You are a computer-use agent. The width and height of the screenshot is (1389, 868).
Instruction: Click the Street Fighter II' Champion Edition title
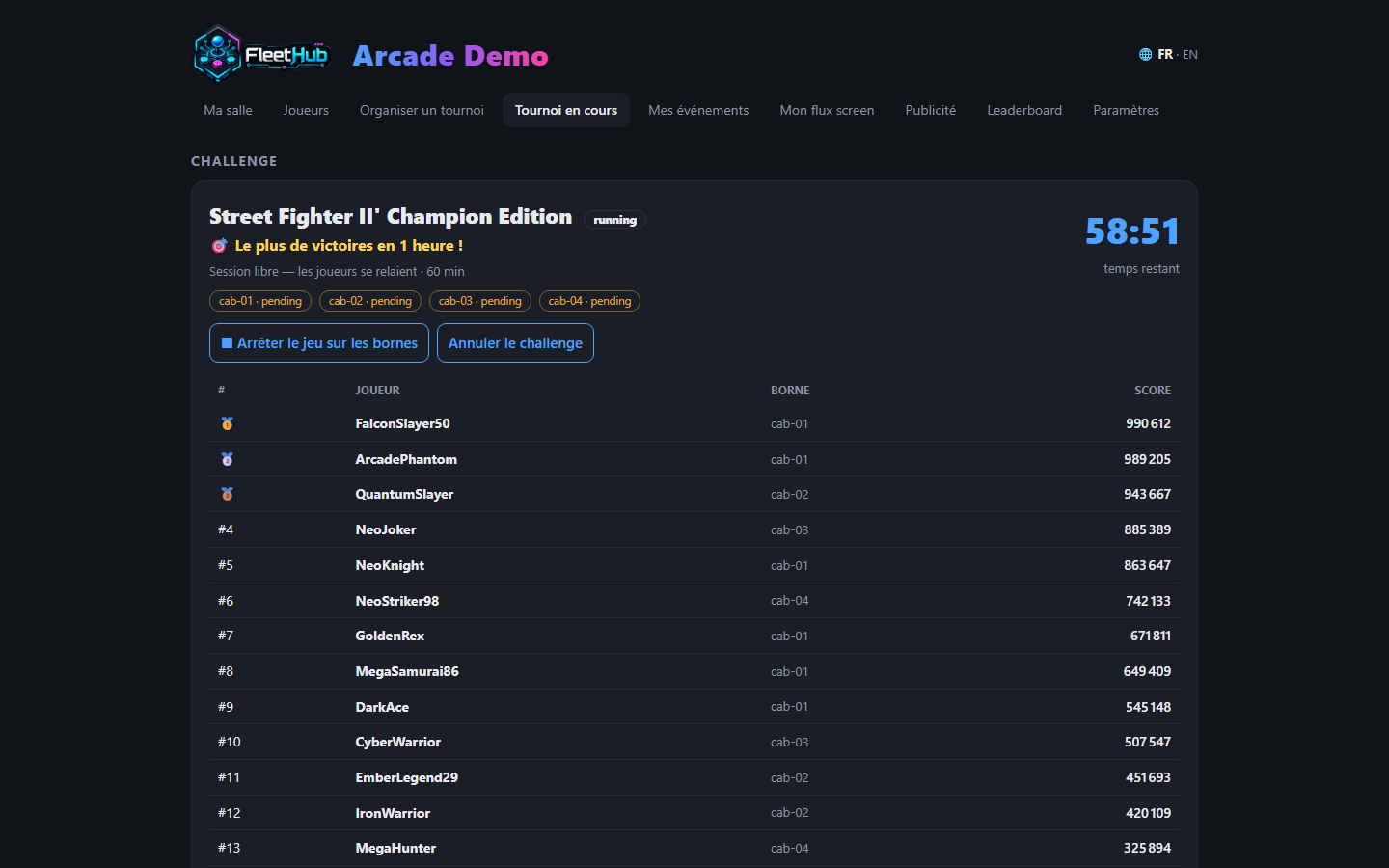[391, 217]
